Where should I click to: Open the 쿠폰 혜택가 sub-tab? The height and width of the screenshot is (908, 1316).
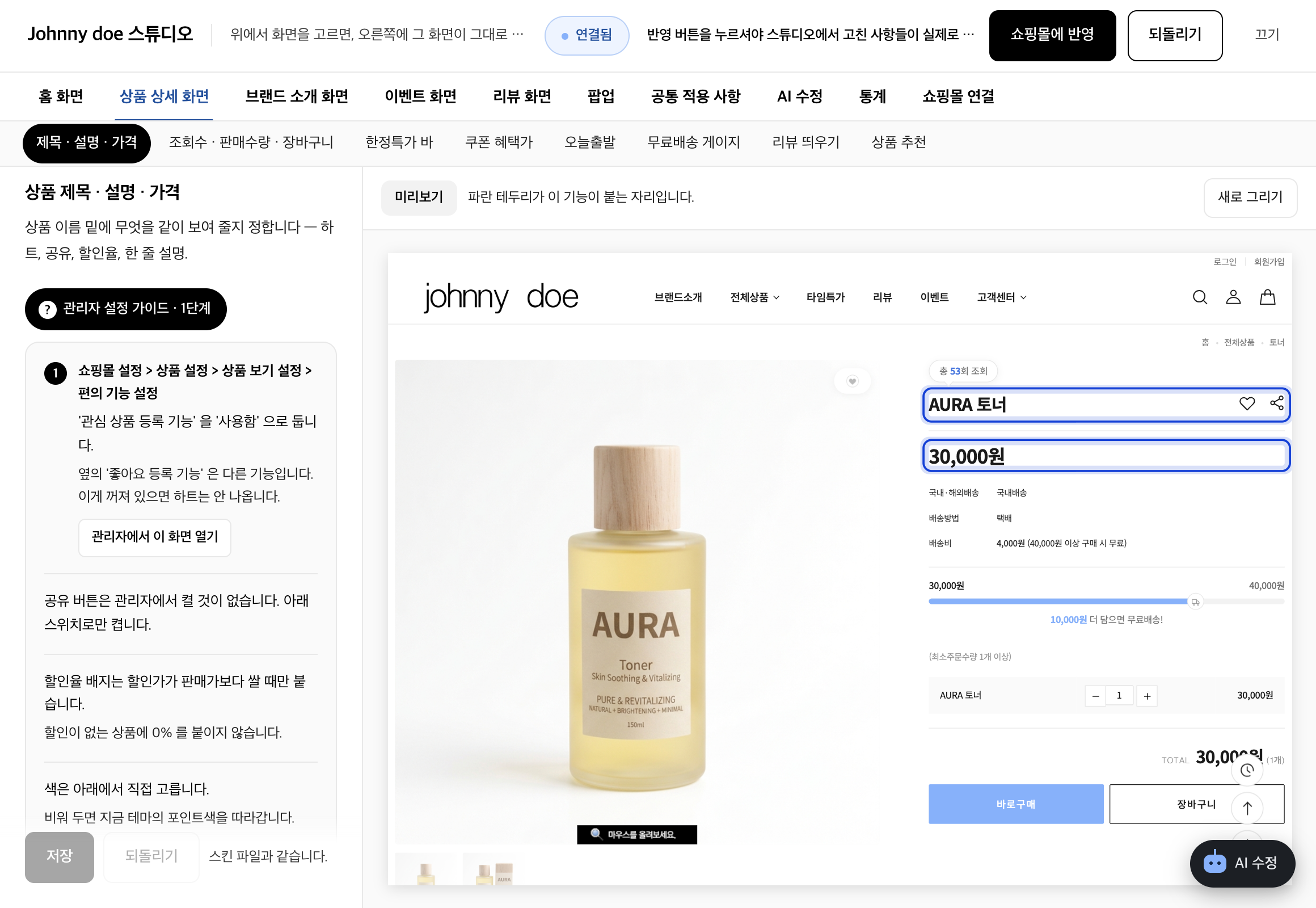pos(499,142)
